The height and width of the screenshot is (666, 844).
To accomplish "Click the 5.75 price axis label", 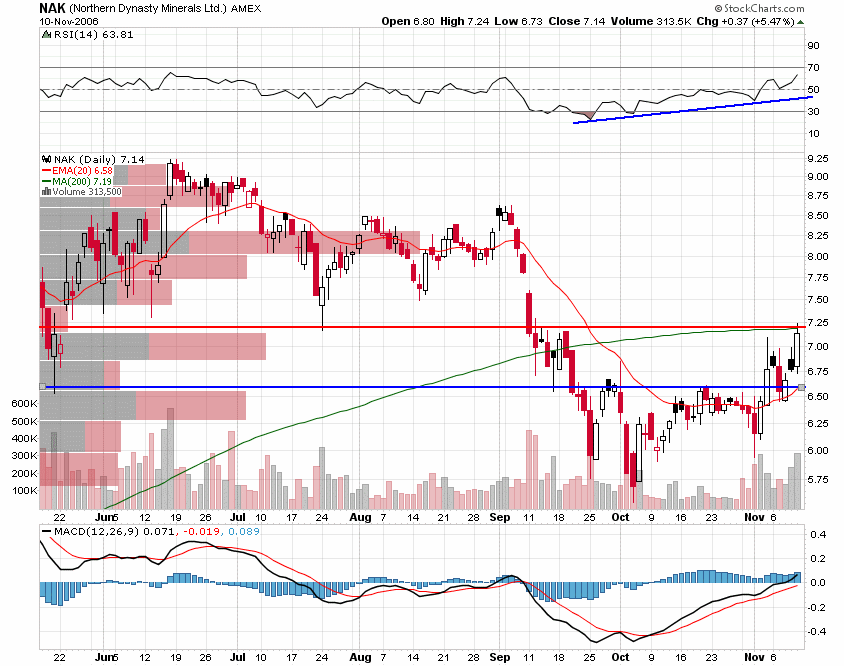I will point(818,479).
